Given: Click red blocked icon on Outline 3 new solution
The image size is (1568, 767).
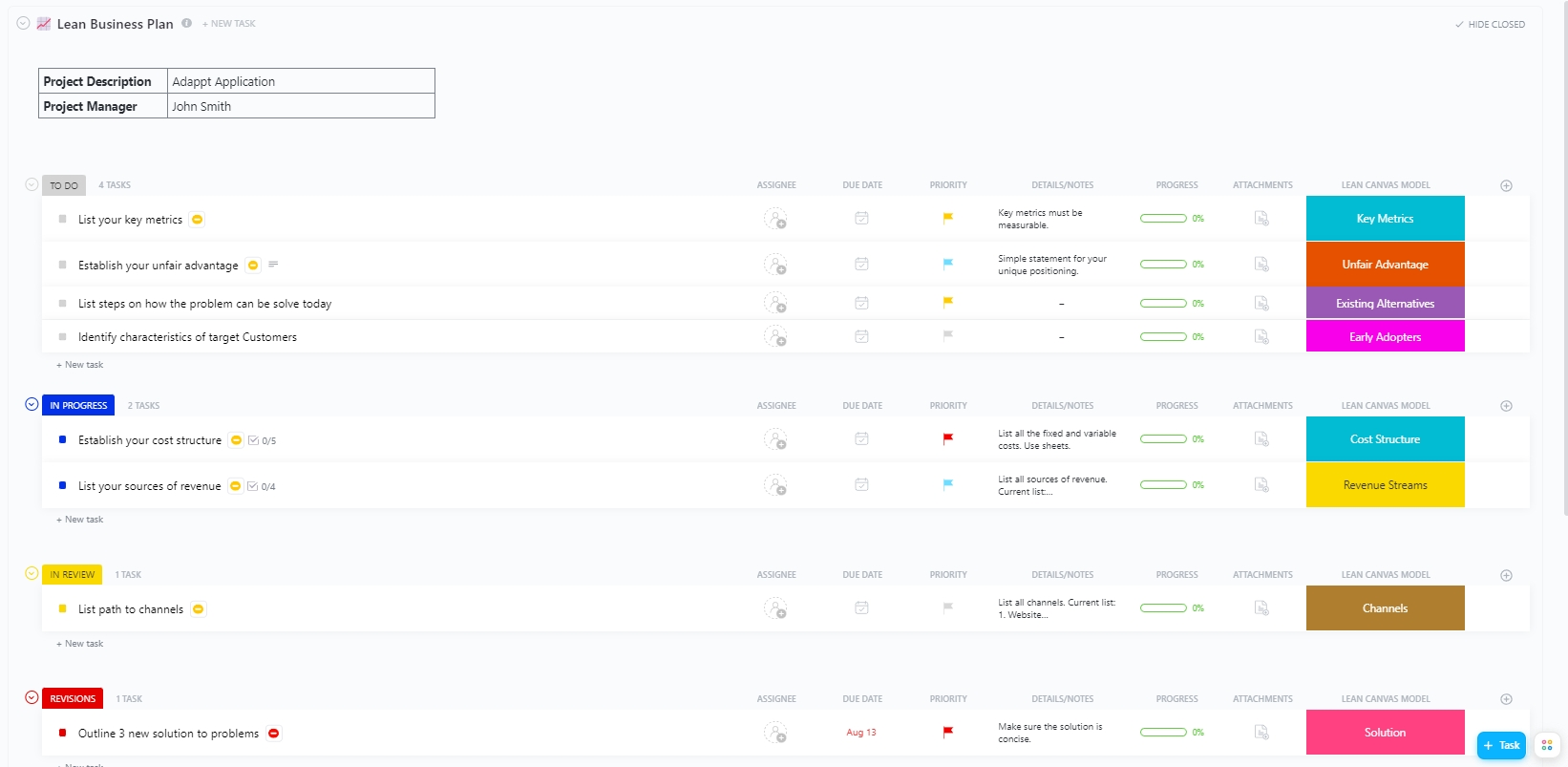Looking at the screenshot, I should click(x=274, y=734).
